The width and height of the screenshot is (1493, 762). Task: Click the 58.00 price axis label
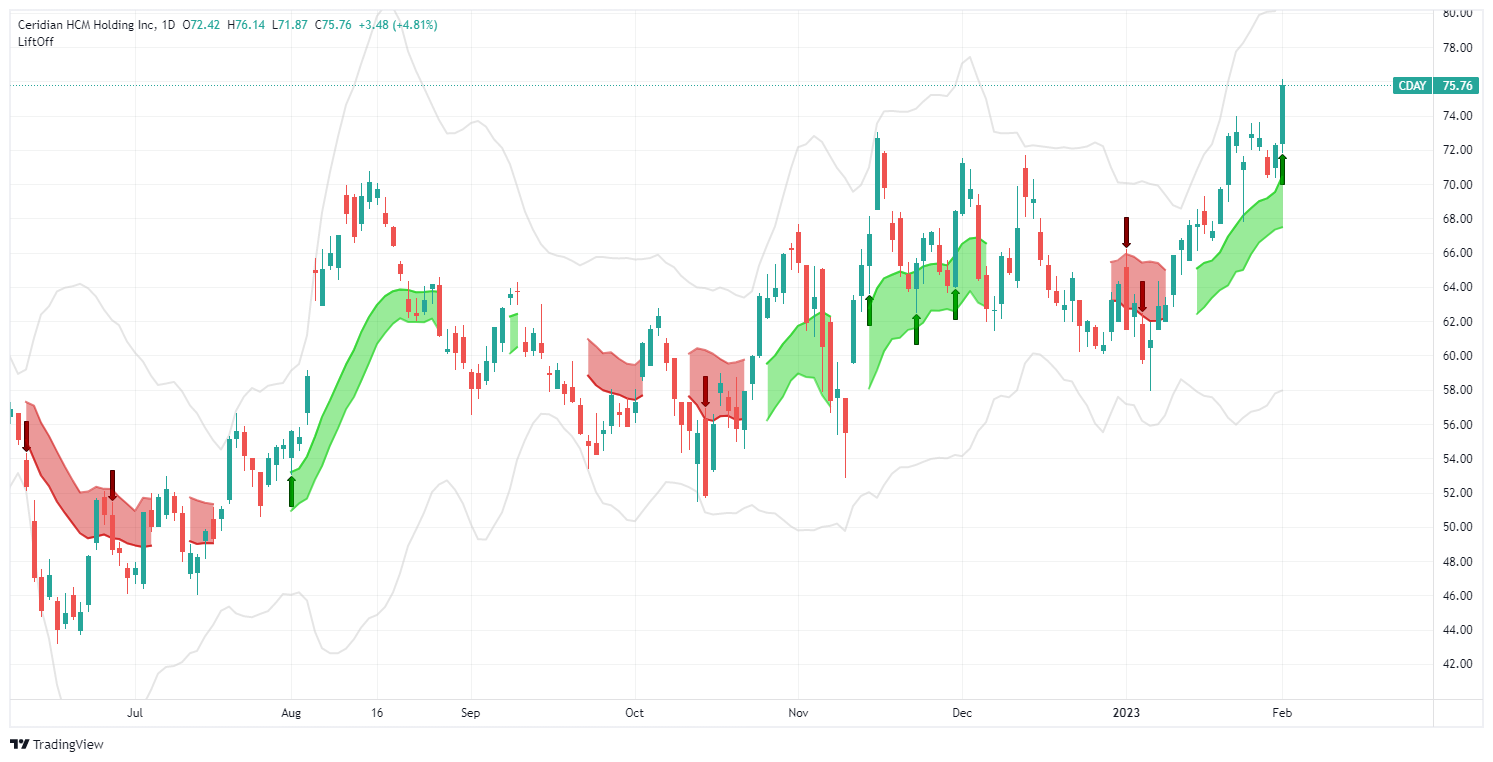tap(1455, 390)
